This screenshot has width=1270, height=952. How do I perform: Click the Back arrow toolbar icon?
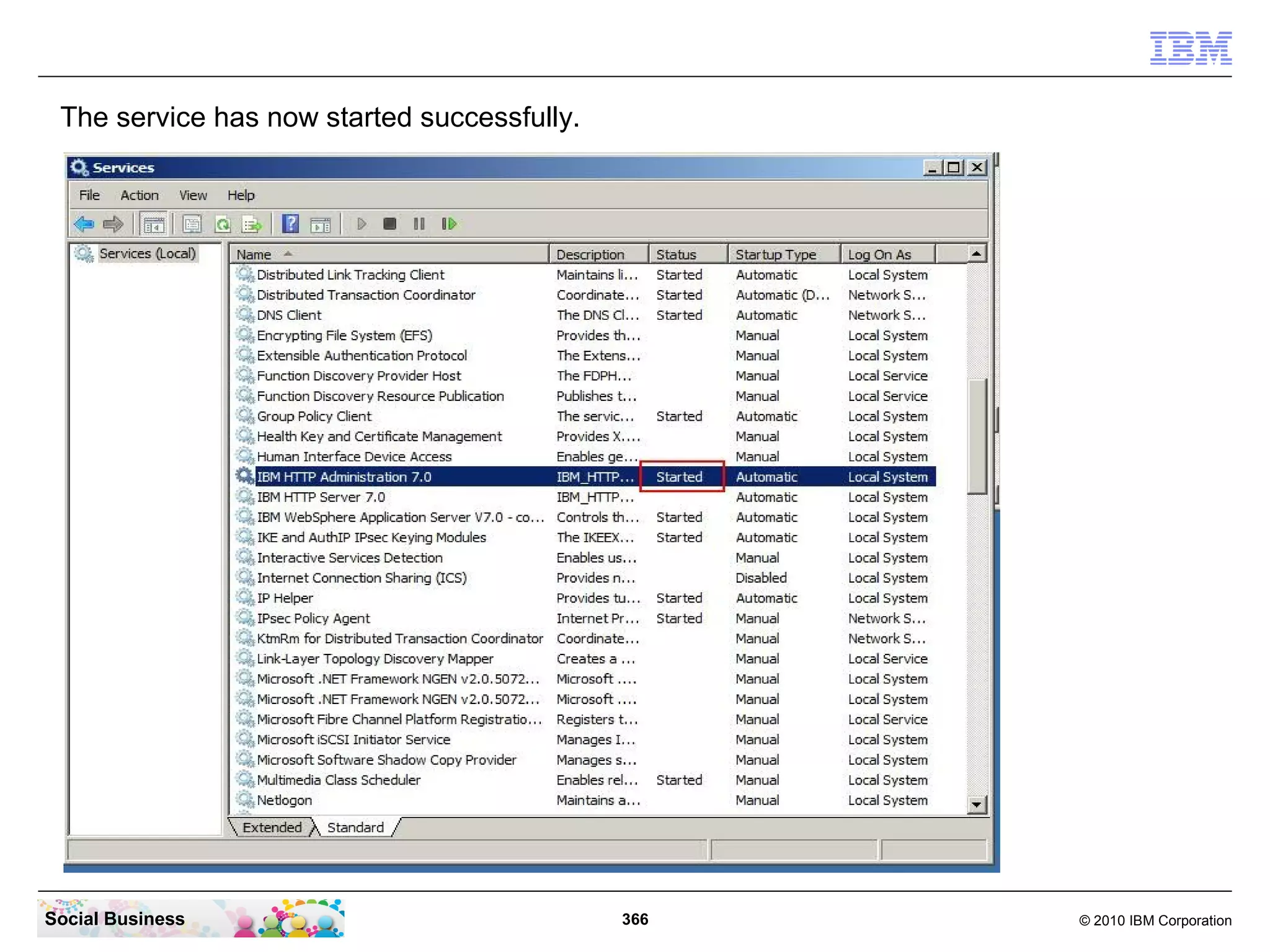[x=84, y=224]
